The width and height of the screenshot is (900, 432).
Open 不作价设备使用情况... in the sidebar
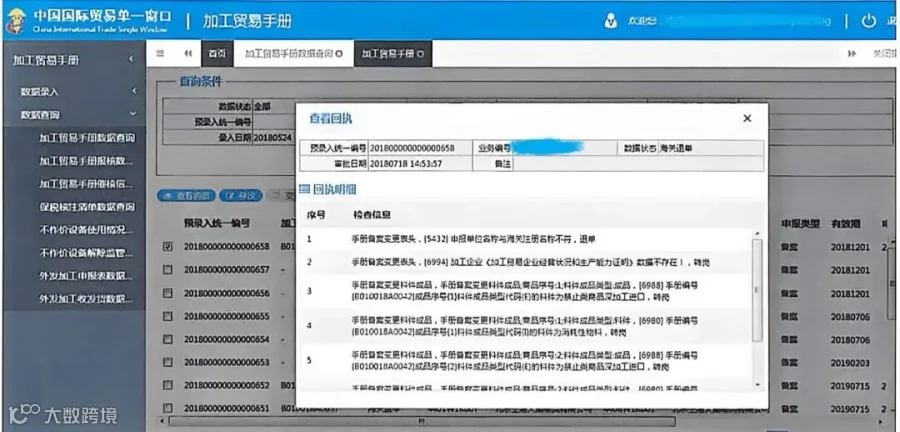[86, 230]
